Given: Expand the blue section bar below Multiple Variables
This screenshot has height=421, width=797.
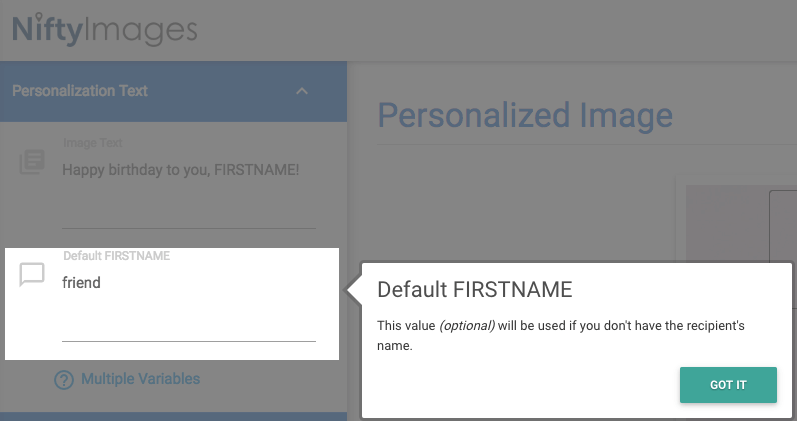Looking at the screenshot, I should [173, 415].
